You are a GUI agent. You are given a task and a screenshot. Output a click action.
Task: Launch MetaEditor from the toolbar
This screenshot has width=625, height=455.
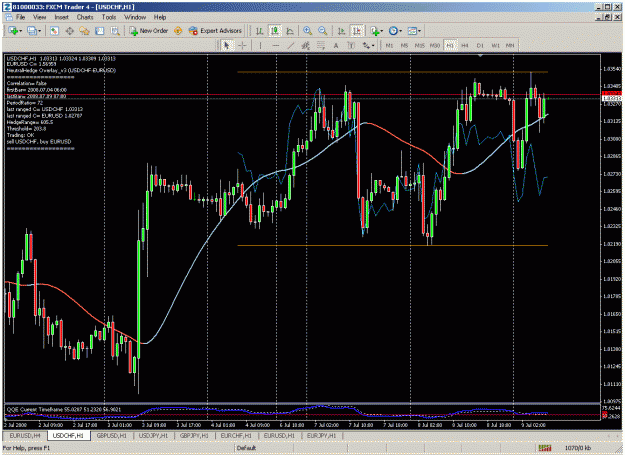pyautogui.click(x=178, y=31)
